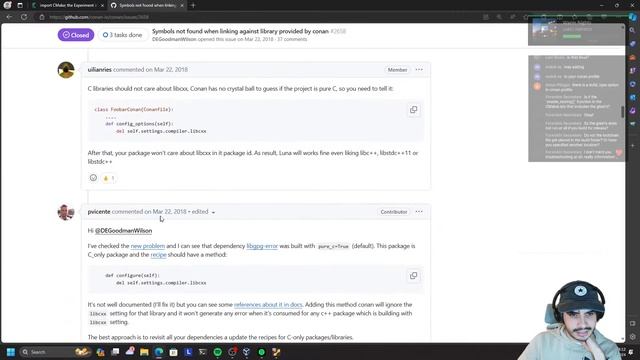
Task: Copy the 'def configure(self)' code block
Action: point(413,276)
